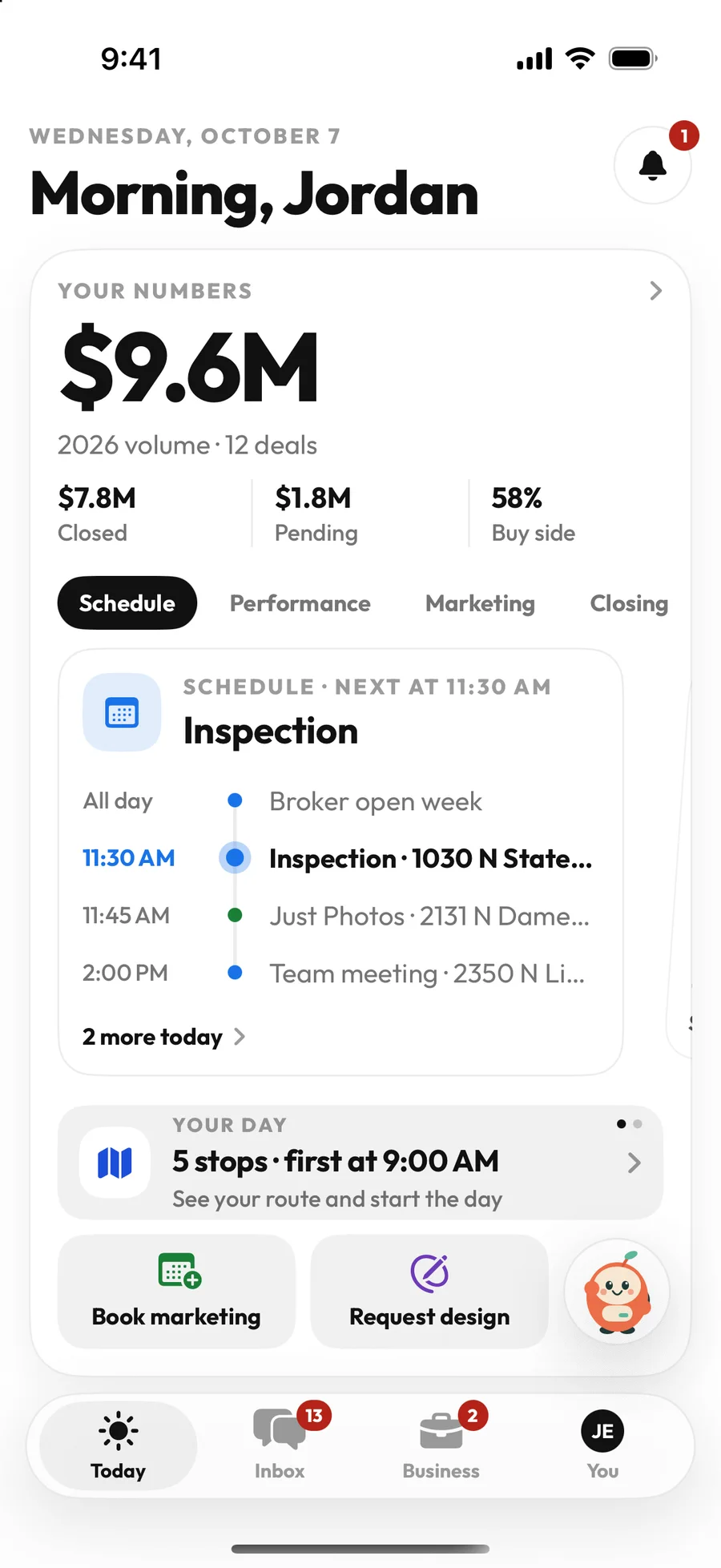This screenshot has width=721, height=1568.
Task: Tap the 11:30 AM time label
Action: click(x=129, y=858)
